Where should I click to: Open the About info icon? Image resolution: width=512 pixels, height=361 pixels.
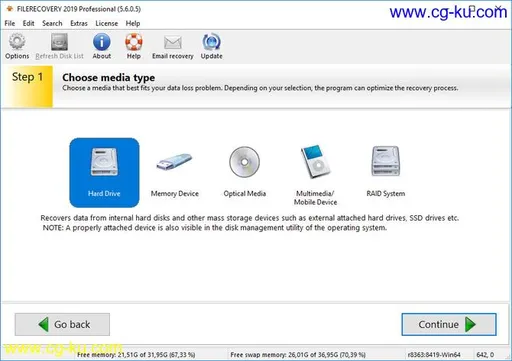coord(102,46)
